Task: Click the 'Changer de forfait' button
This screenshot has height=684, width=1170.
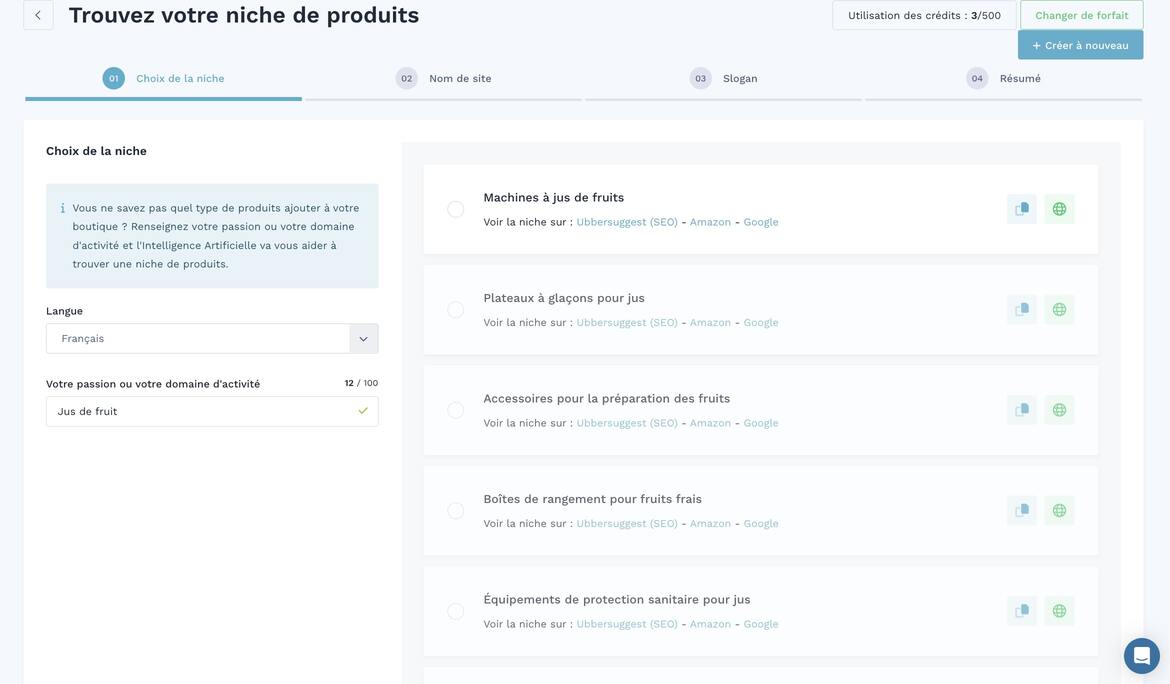Action: pos(1081,15)
